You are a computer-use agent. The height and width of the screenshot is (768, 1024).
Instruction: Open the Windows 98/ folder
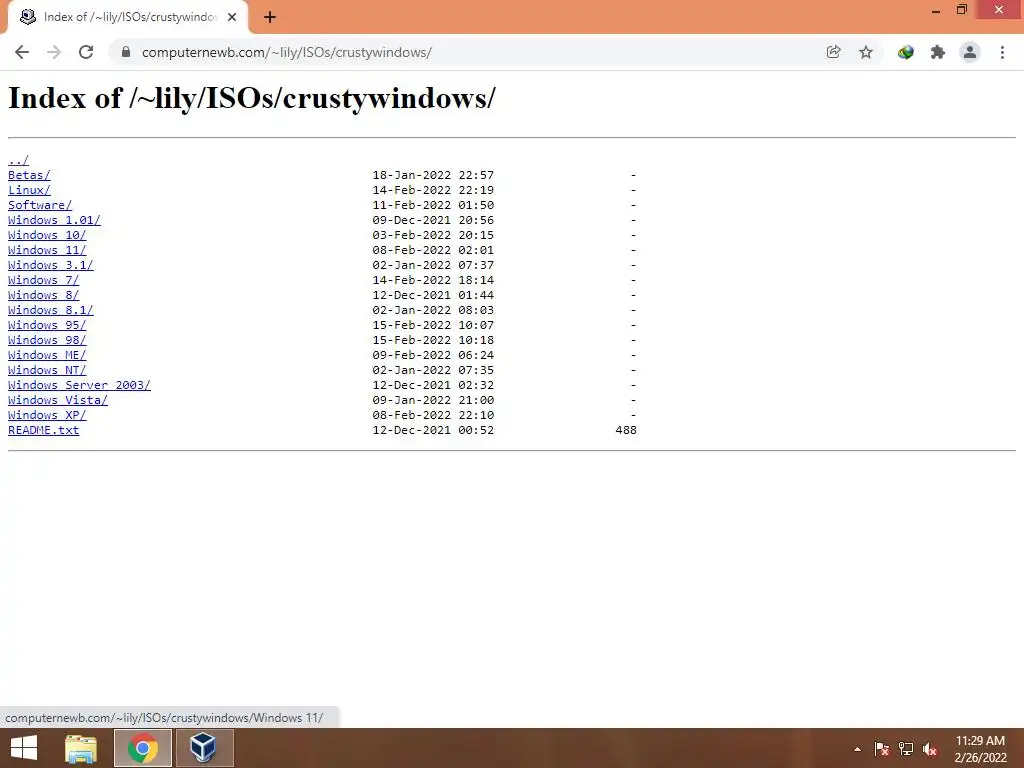click(47, 340)
